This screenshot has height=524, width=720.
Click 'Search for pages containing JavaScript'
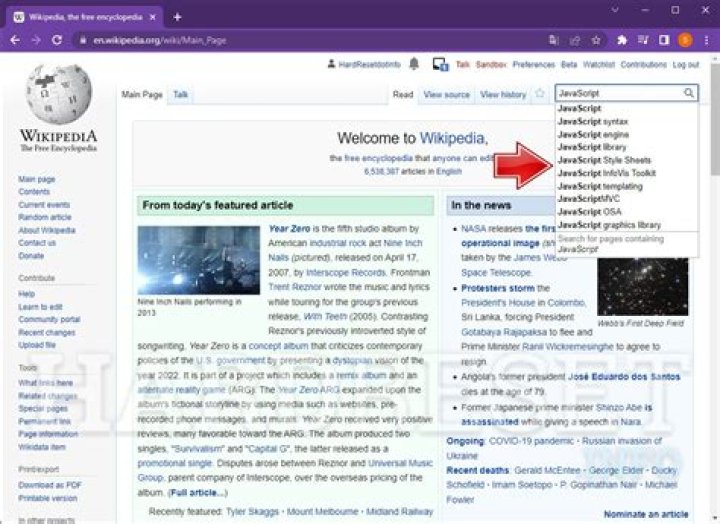point(627,244)
